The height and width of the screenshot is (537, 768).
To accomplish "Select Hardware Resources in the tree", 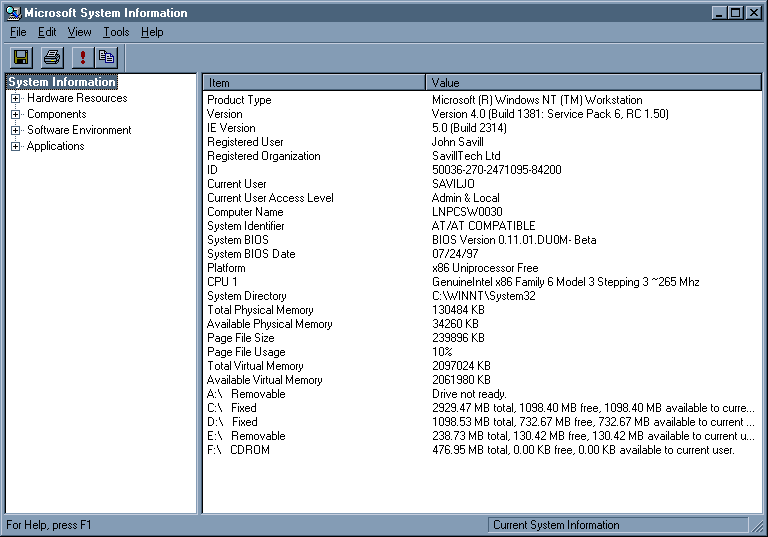I will click(x=77, y=98).
